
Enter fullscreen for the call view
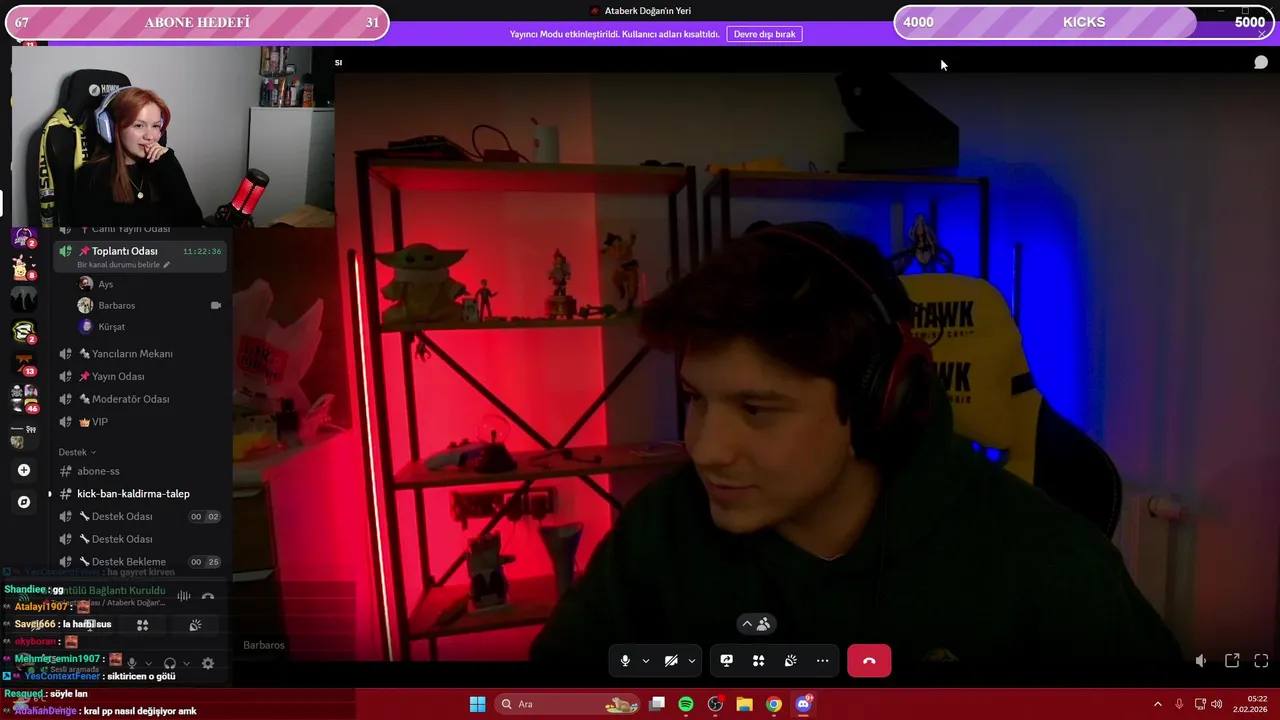tap(1261, 661)
